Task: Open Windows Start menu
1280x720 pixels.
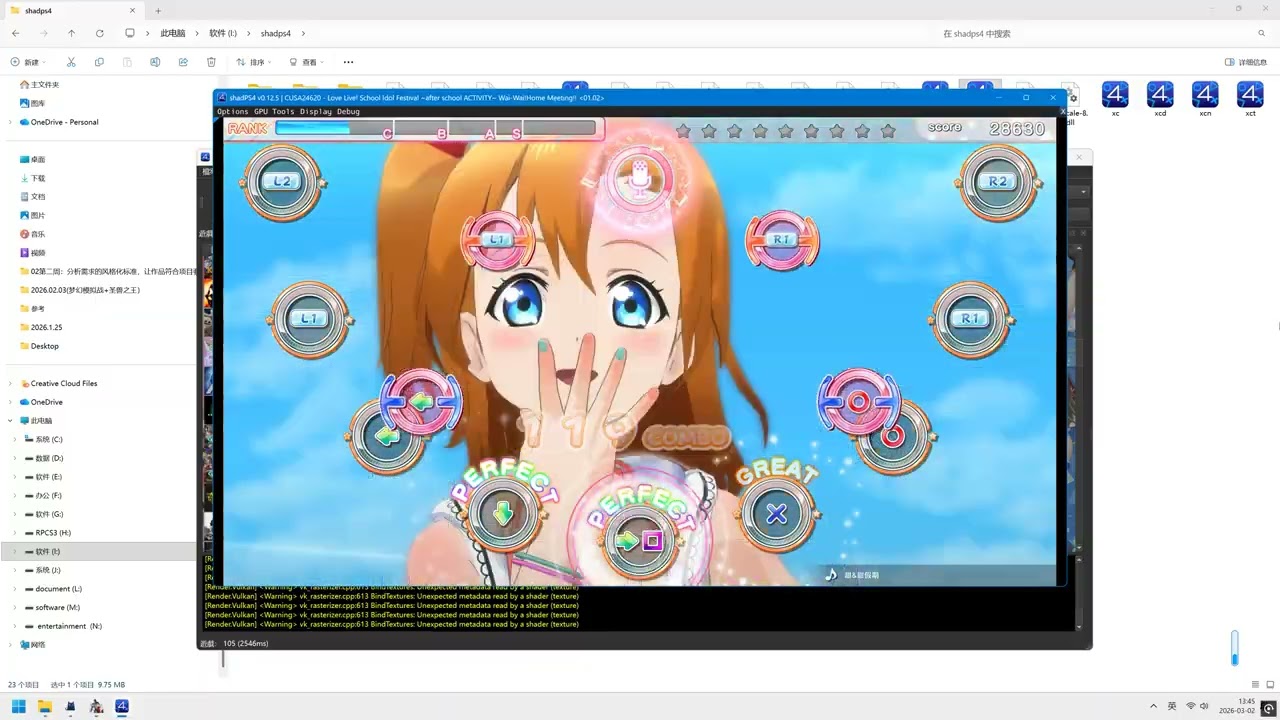Action: [18, 706]
